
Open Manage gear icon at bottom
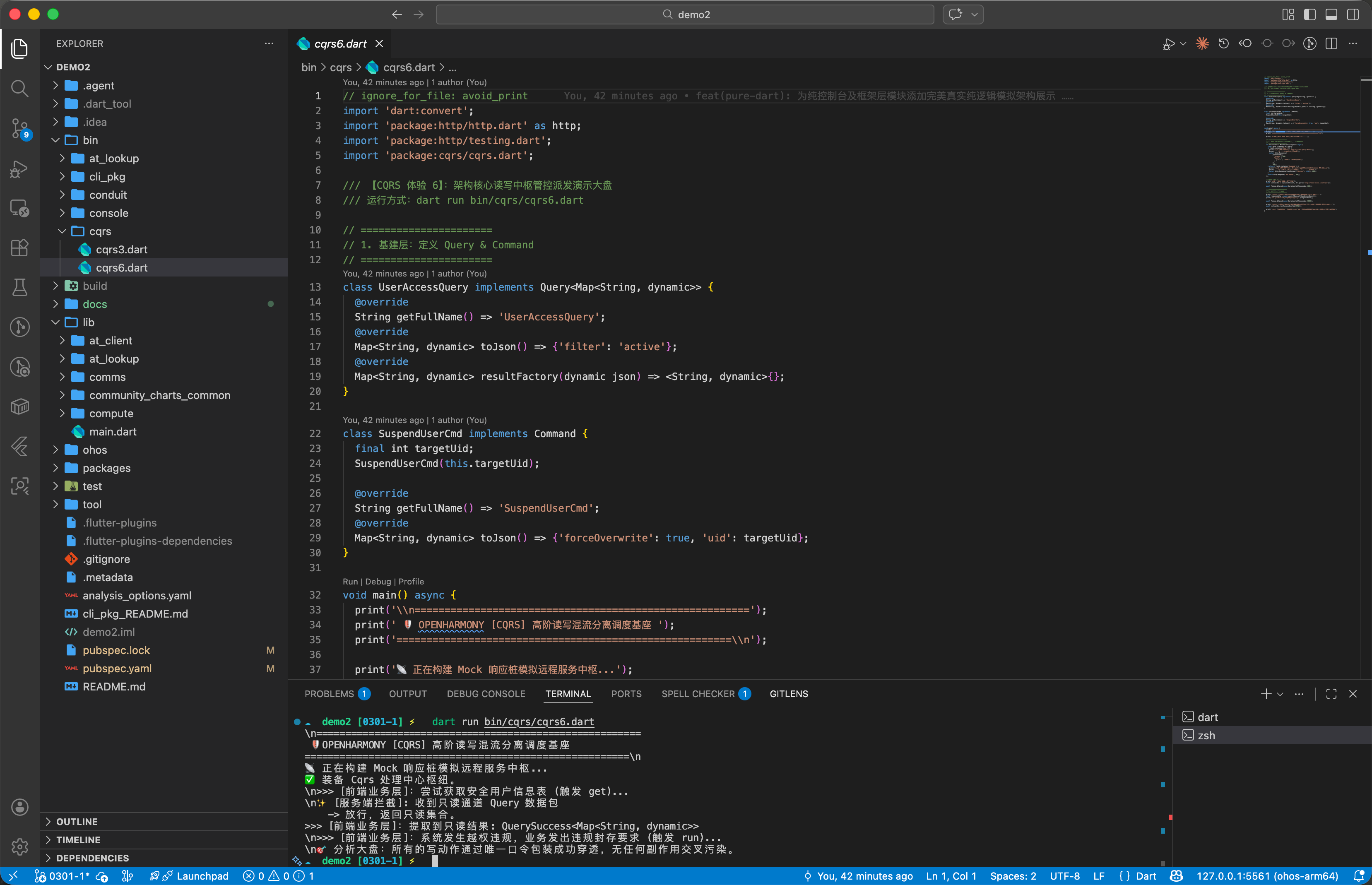(19, 846)
